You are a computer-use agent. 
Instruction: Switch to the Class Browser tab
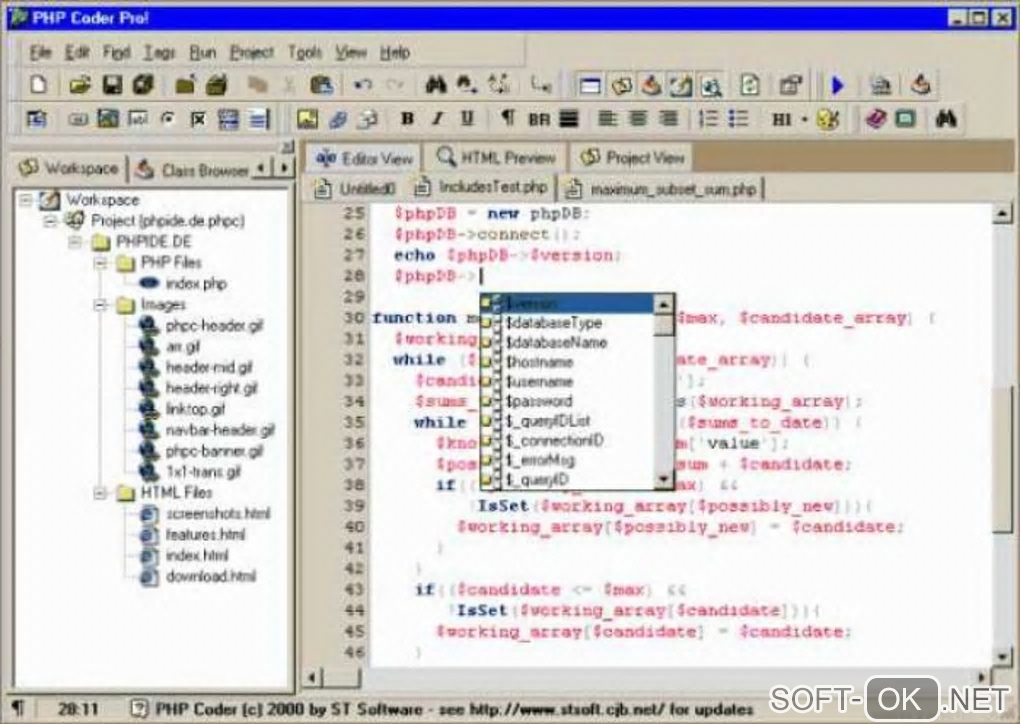point(192,170)
